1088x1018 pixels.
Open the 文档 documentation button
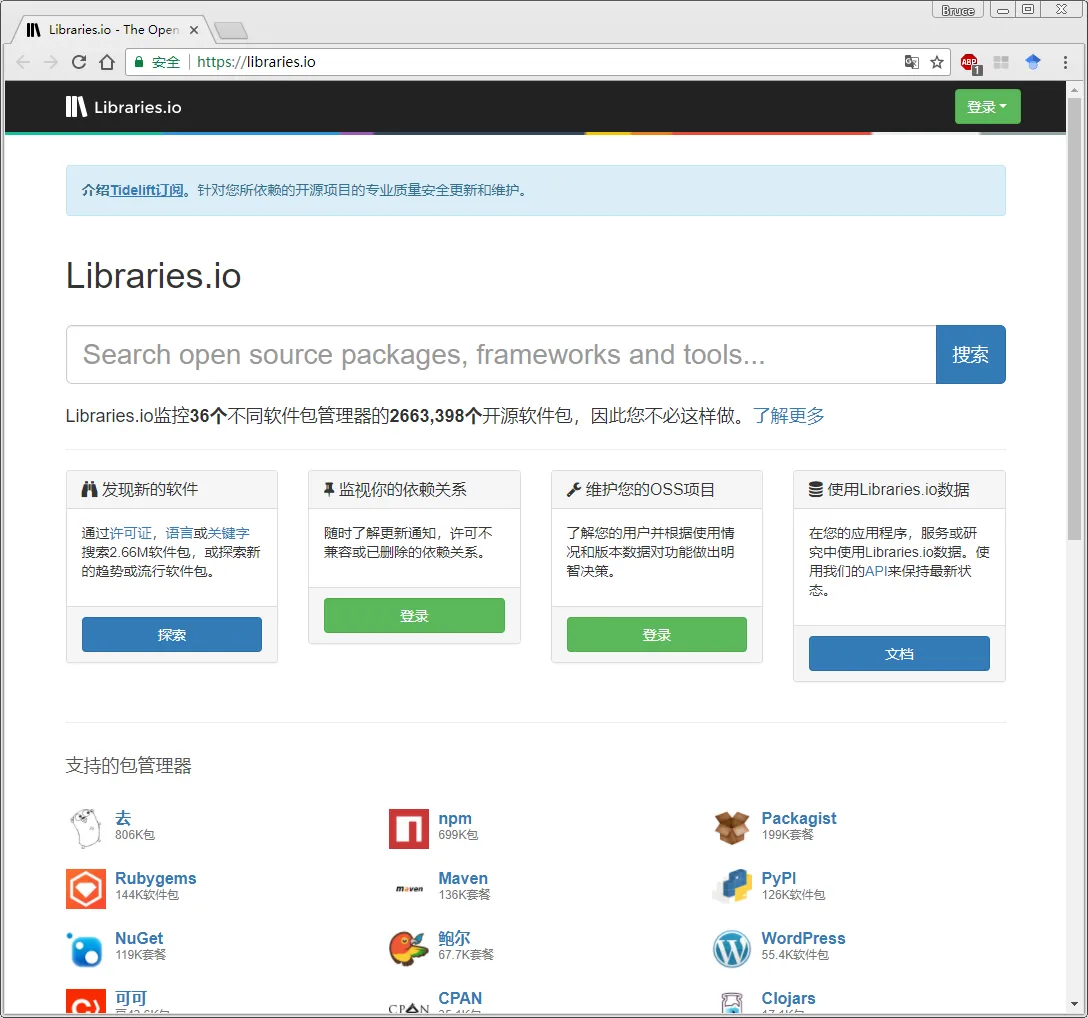tap(899, 654)
